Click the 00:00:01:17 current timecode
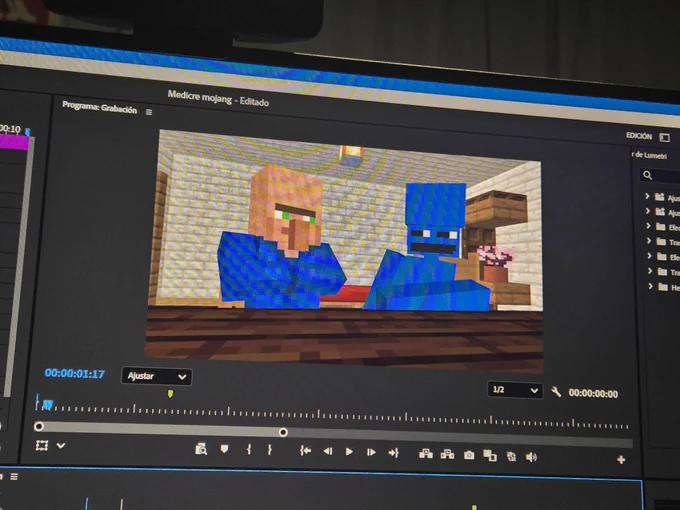Viewport: 680px width, 510px height. click(75, 373)
